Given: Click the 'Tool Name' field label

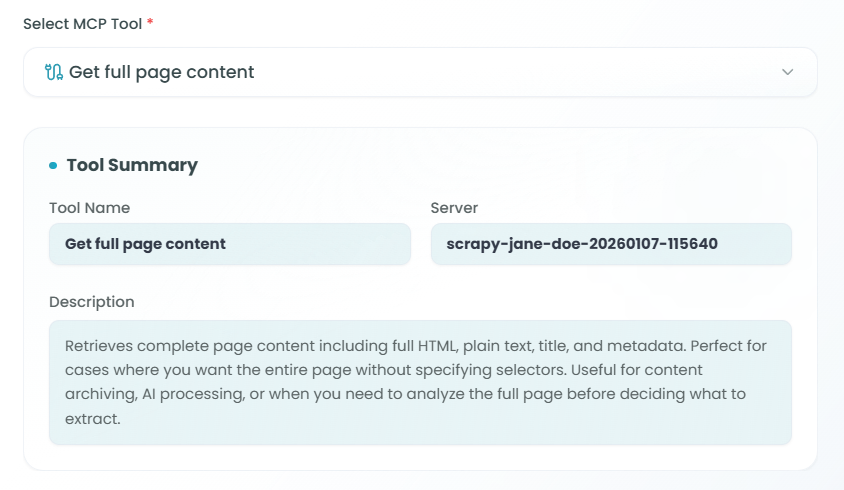Looking at the screenshot, I should pos(89,208).
